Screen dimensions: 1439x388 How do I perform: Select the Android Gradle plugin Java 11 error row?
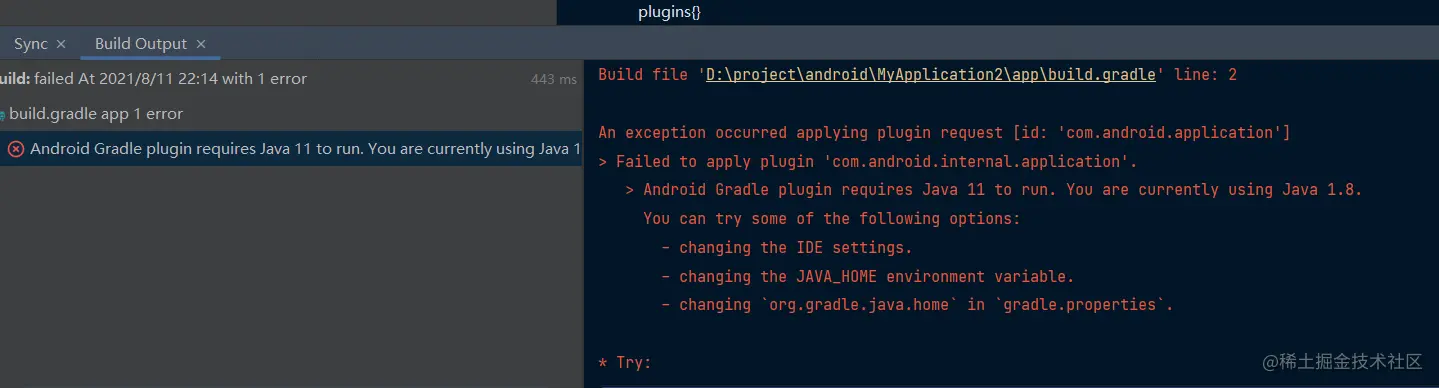[x=291, y=149]
